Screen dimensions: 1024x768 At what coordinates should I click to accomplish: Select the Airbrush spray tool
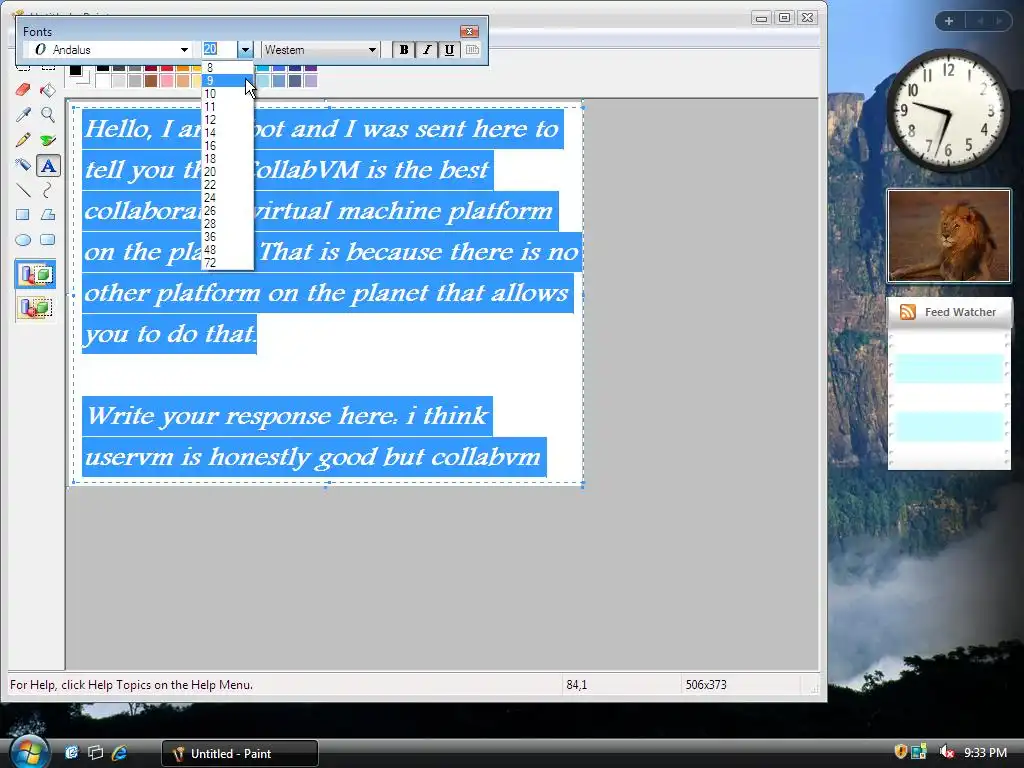pyautogui.click(x=23, y=165)
